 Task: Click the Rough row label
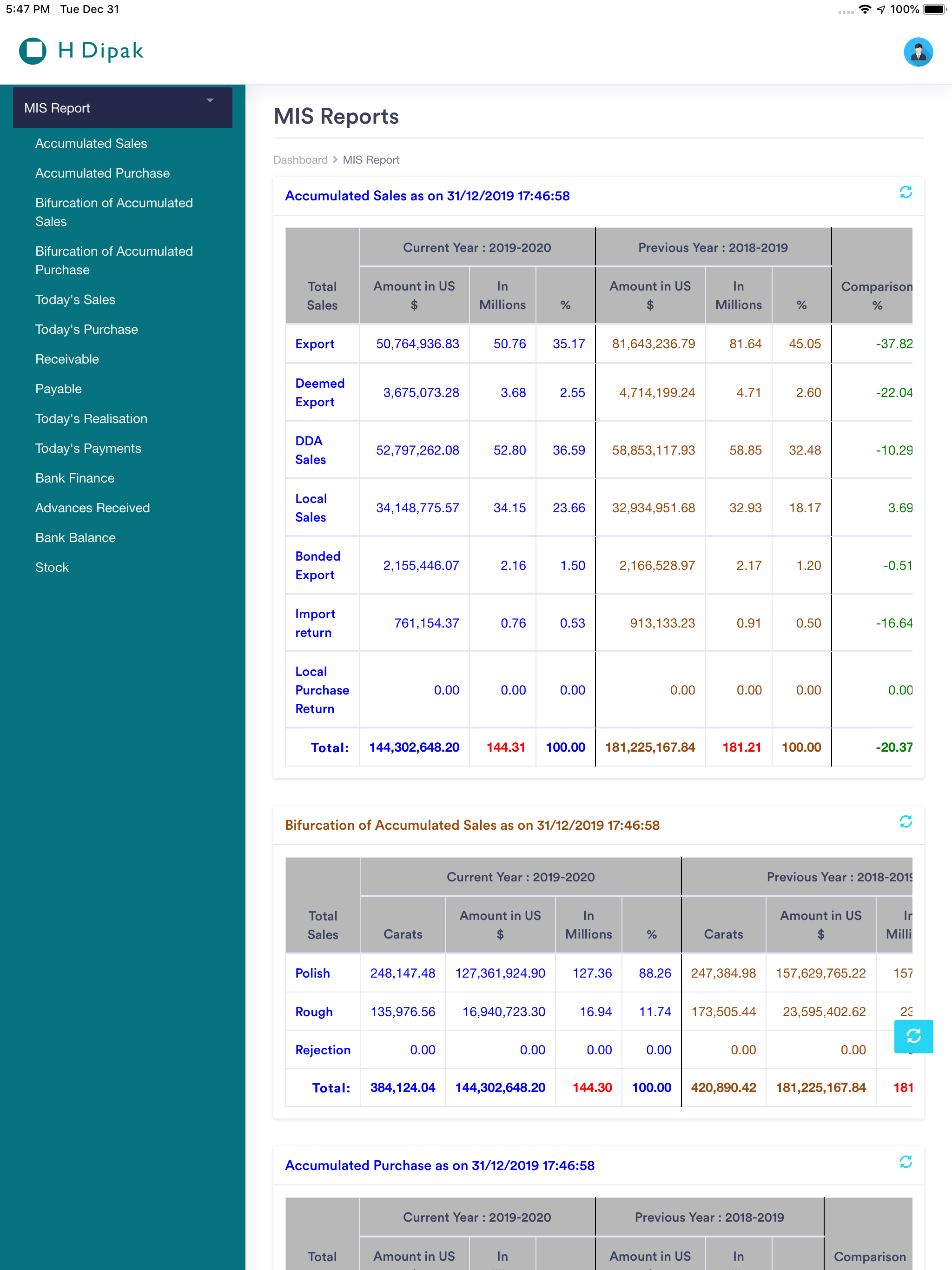pyautogui.click(x=314, y=1012)
